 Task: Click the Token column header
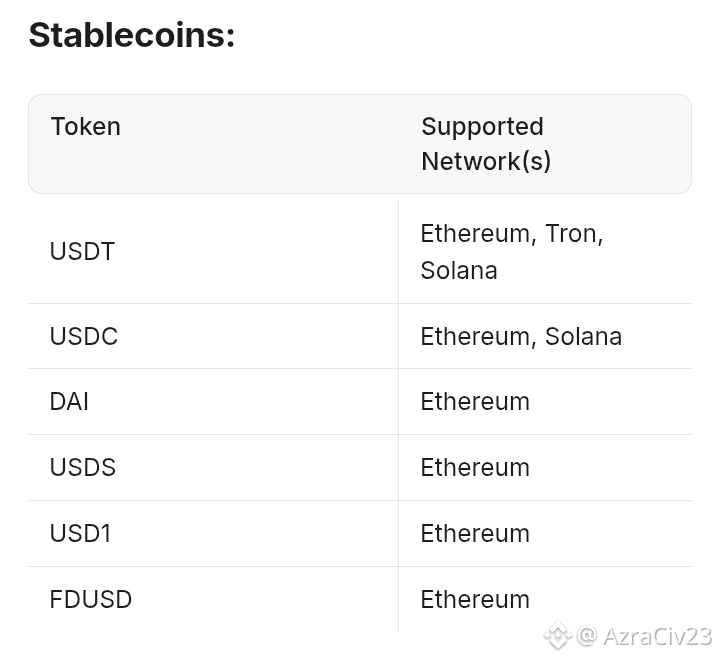coord(86,127)
